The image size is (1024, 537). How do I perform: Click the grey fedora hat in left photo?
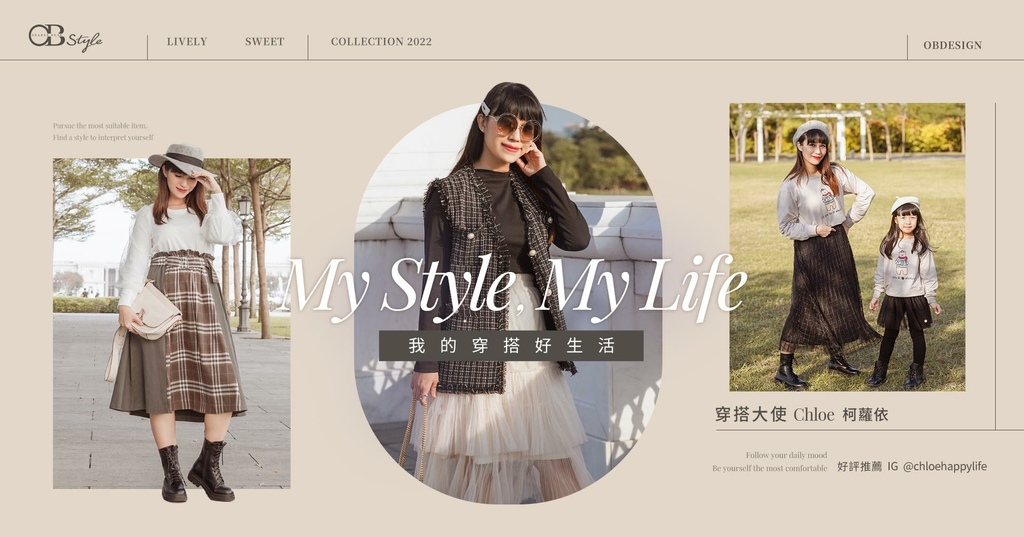(181, 159)
